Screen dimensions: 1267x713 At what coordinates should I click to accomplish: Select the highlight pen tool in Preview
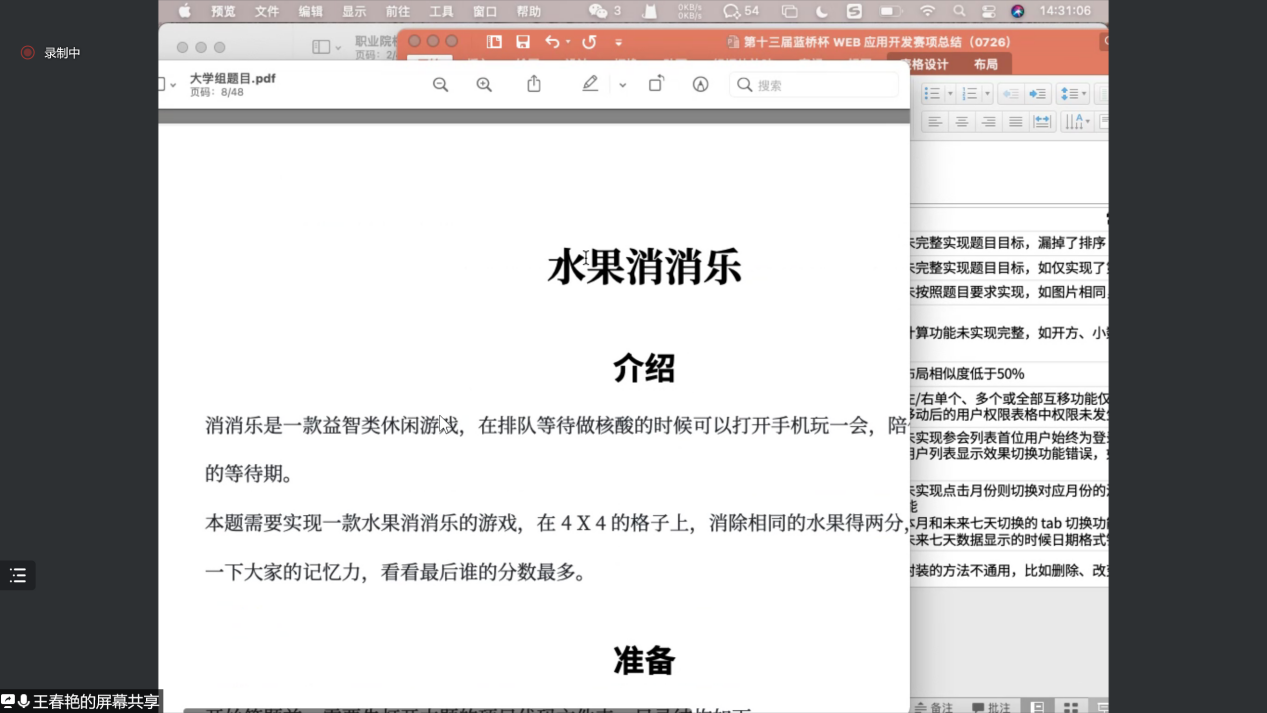[x=590, y=85]
